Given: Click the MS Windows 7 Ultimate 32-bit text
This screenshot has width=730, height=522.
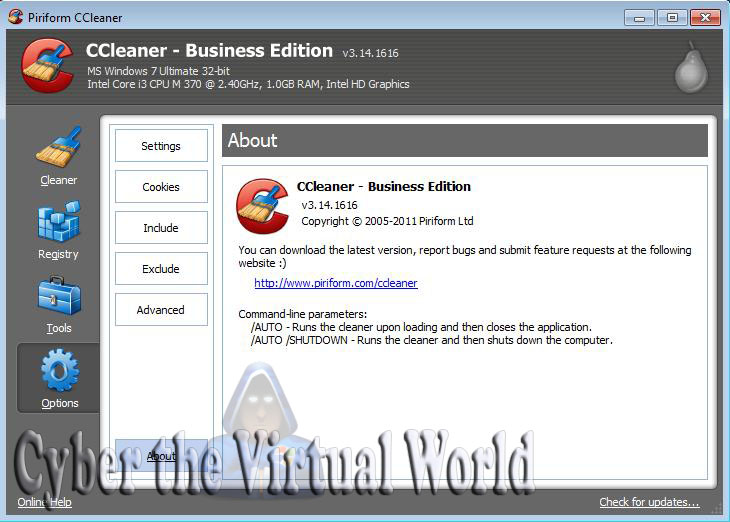Looking at the screenshot, I should pos(158,71).
